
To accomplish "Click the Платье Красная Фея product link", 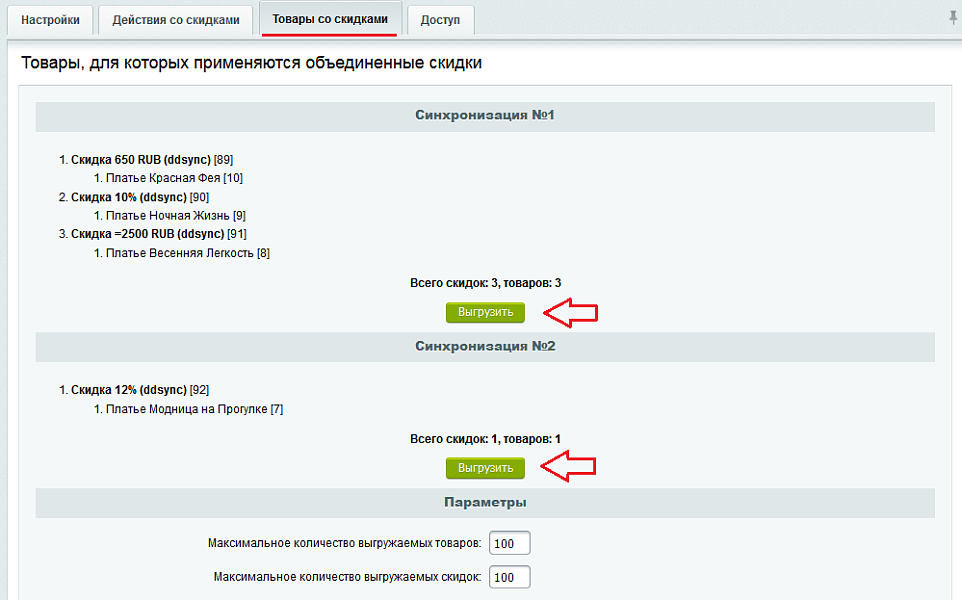I will click(x=161, y=177).
